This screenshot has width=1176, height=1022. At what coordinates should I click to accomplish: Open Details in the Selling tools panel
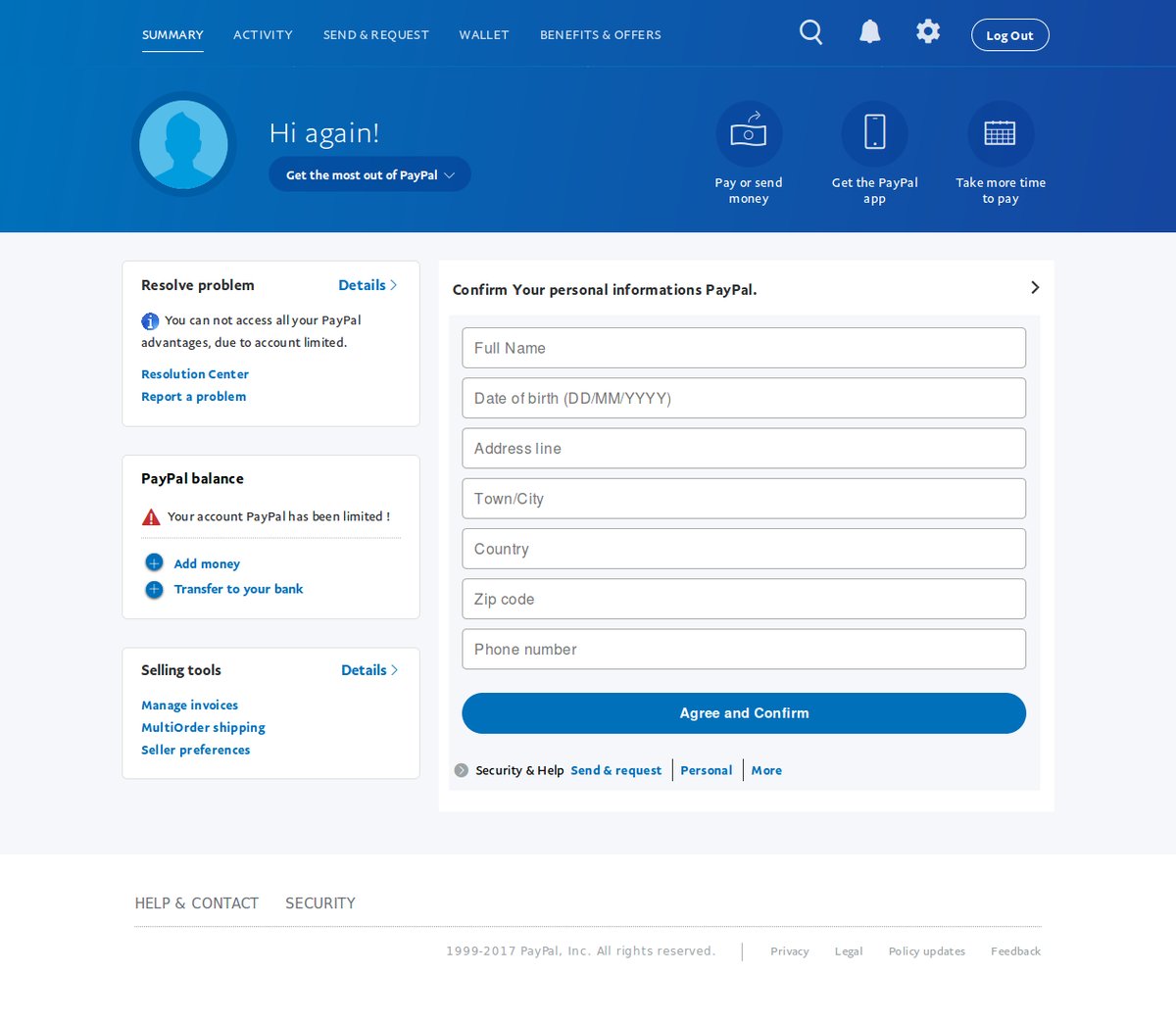tap(368, 670)
